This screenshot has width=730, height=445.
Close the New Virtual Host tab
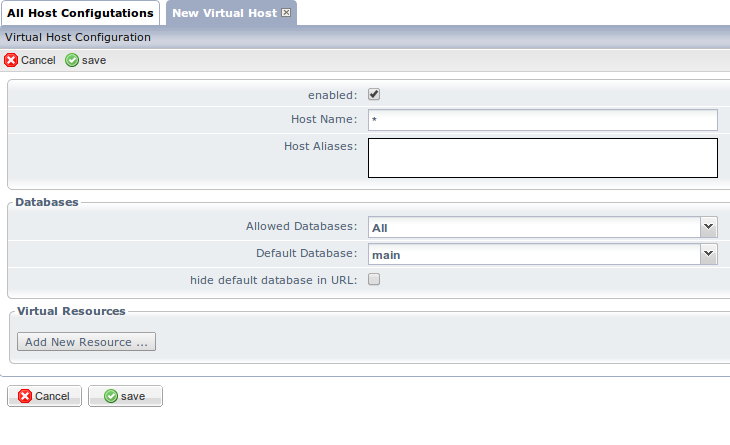(286, 13)
